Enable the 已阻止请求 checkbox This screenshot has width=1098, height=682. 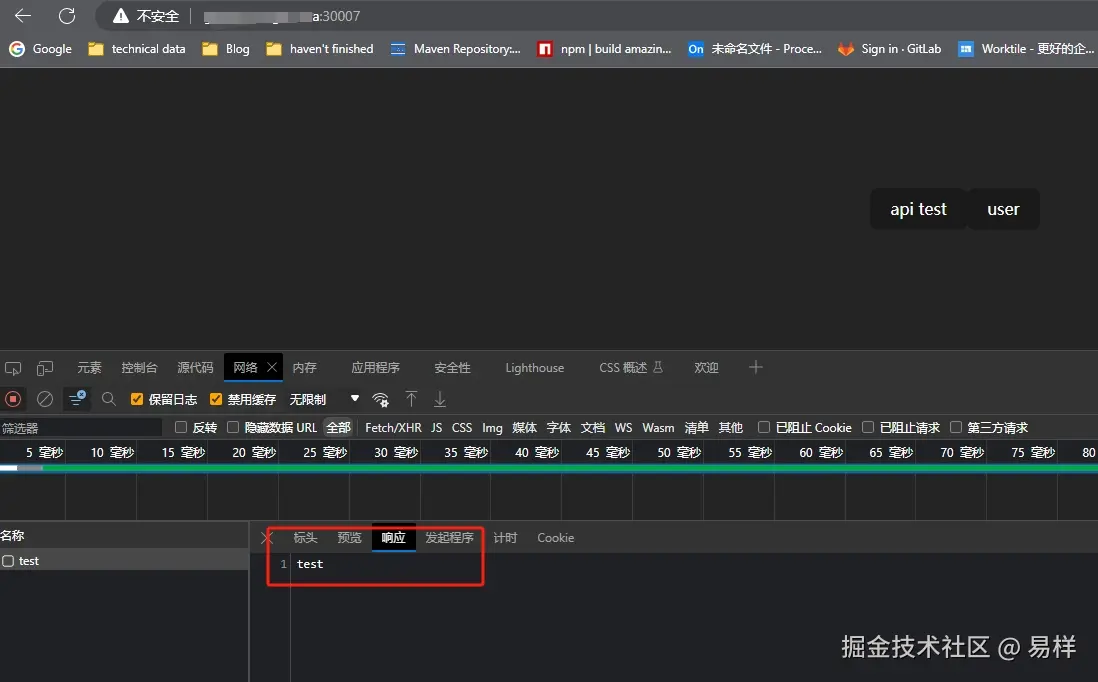pyautogui.click(x=868, y=427)
